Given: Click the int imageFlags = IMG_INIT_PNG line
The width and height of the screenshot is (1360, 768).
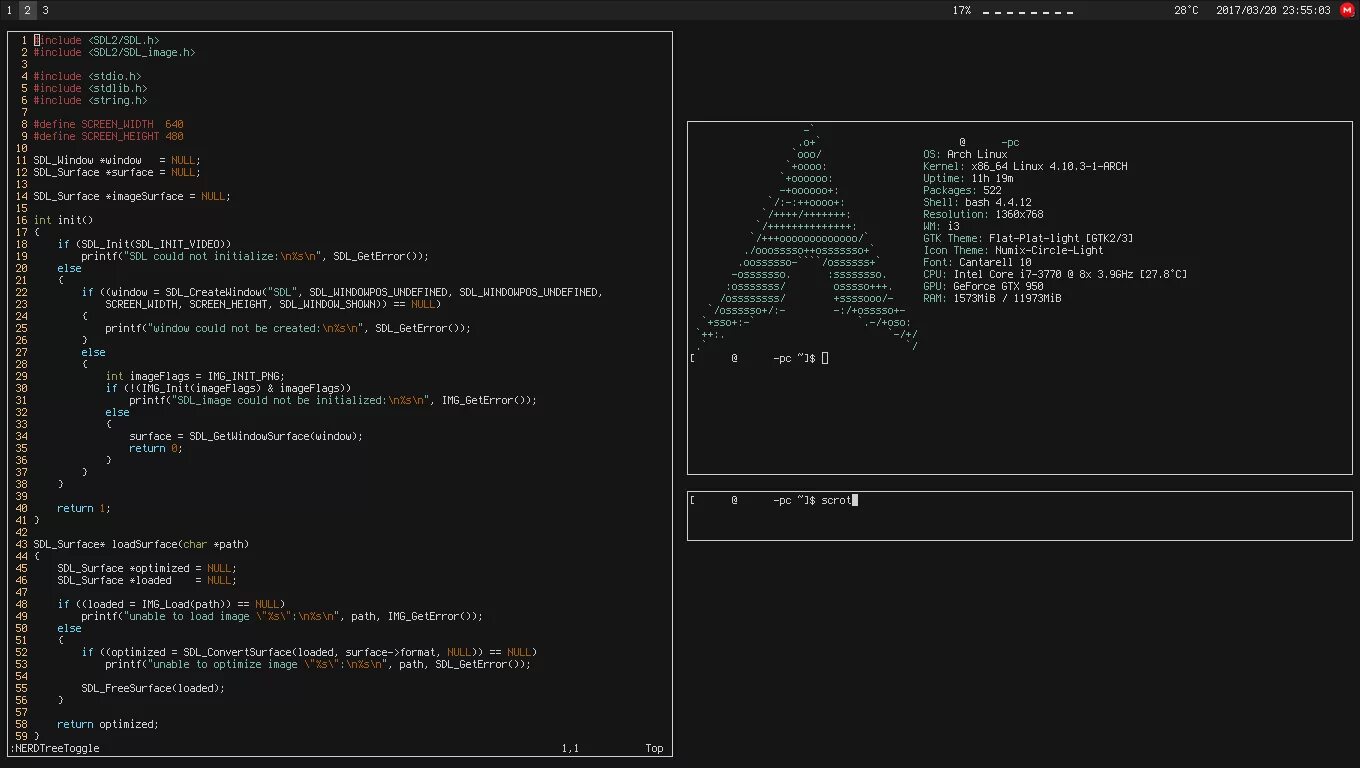Looking at the screenshot, I should coord(195,376).
